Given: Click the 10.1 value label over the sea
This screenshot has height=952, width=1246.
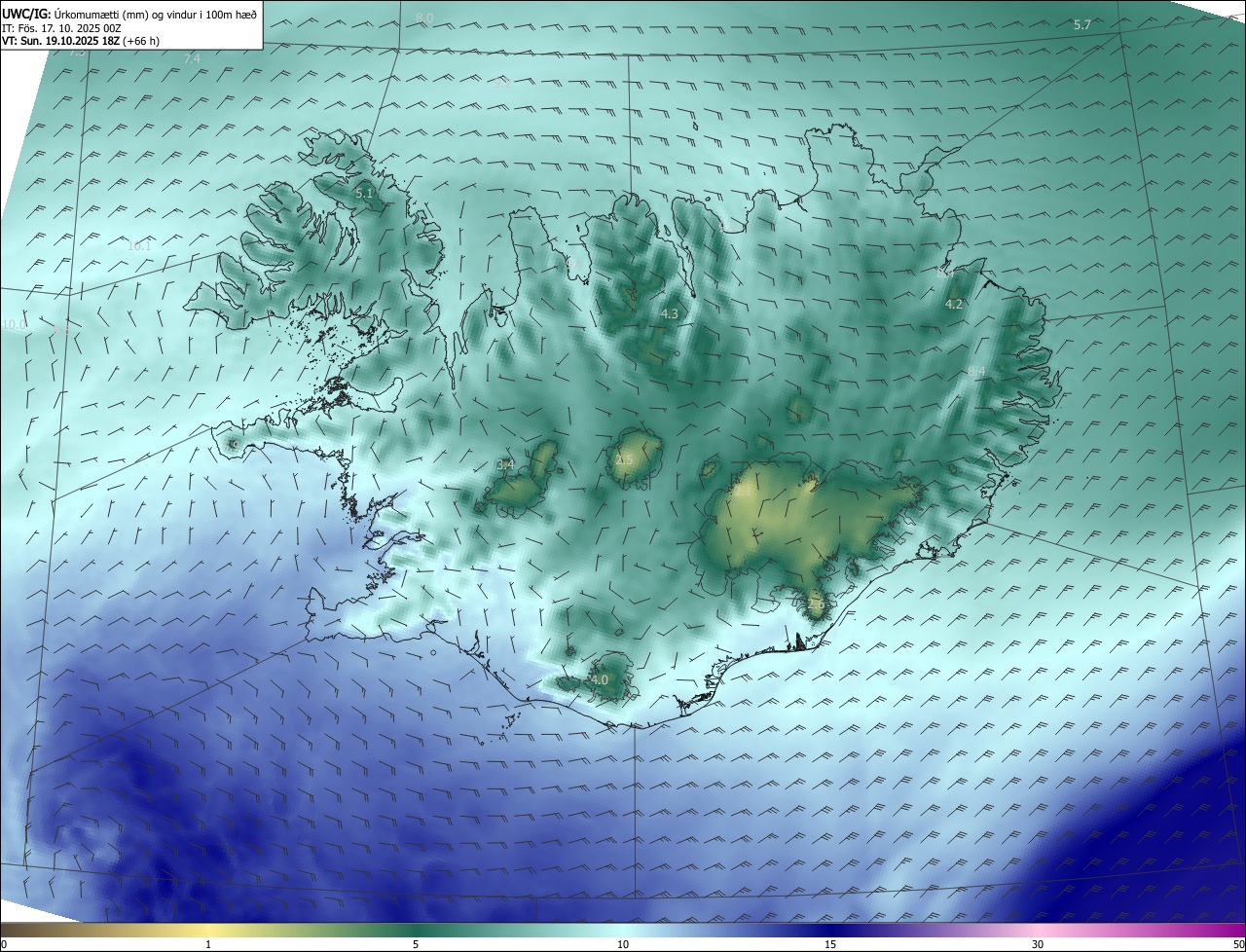Looking at the screenshot, I should (139, 246).
